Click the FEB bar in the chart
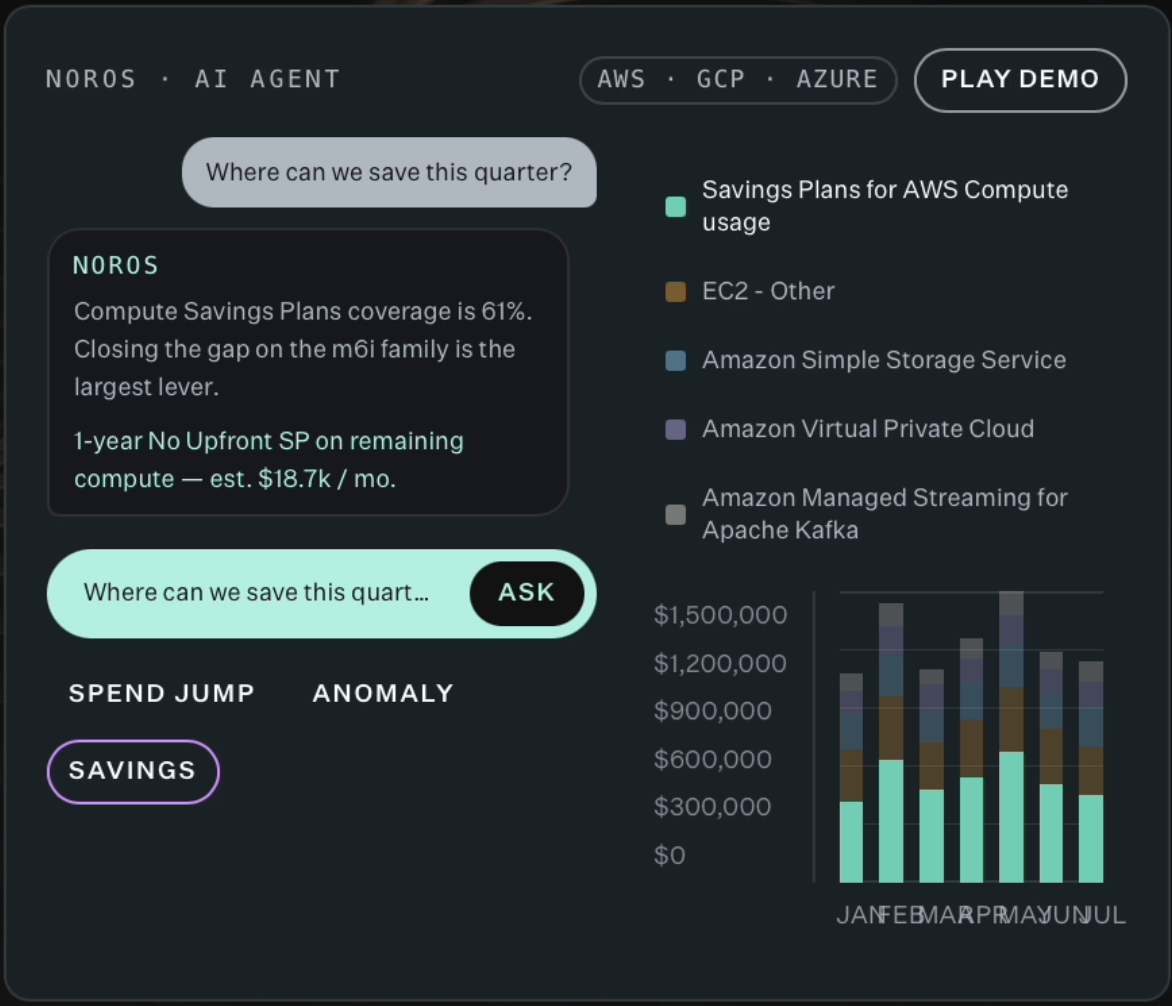 pyautogui.click(x=891, y=743)
